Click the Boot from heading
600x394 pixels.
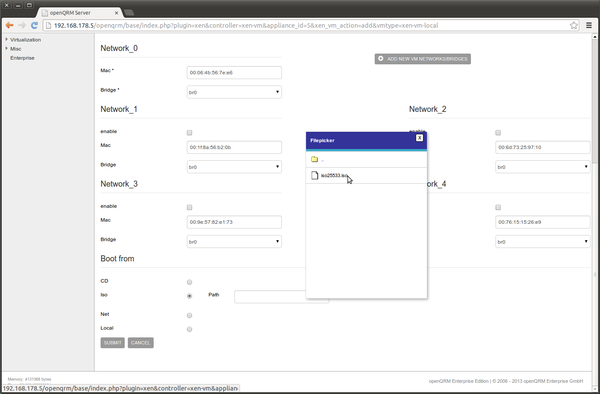point(117,259)
